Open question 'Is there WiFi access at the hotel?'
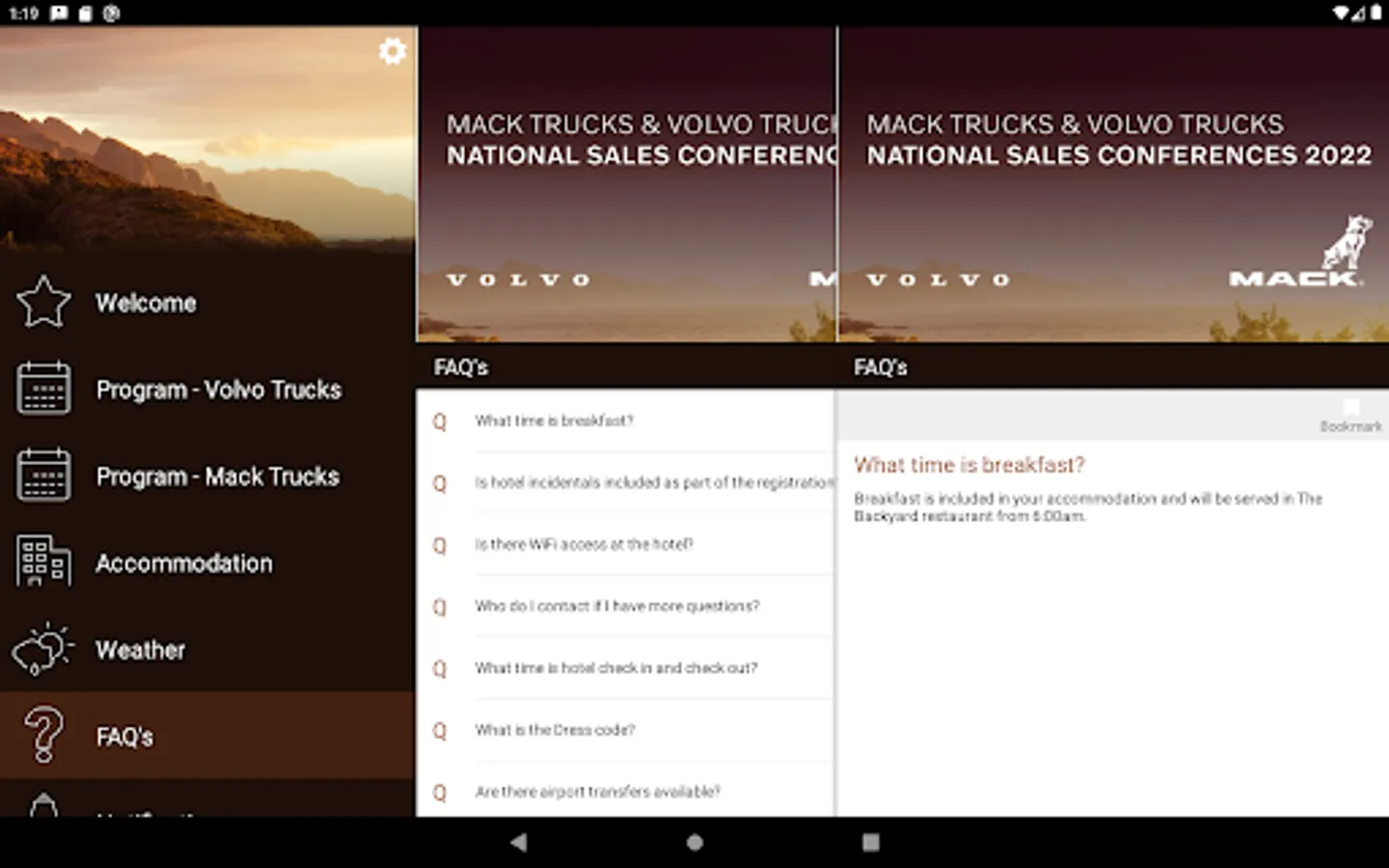Viewport: 1389px width, 868px height. click(625, 544)
